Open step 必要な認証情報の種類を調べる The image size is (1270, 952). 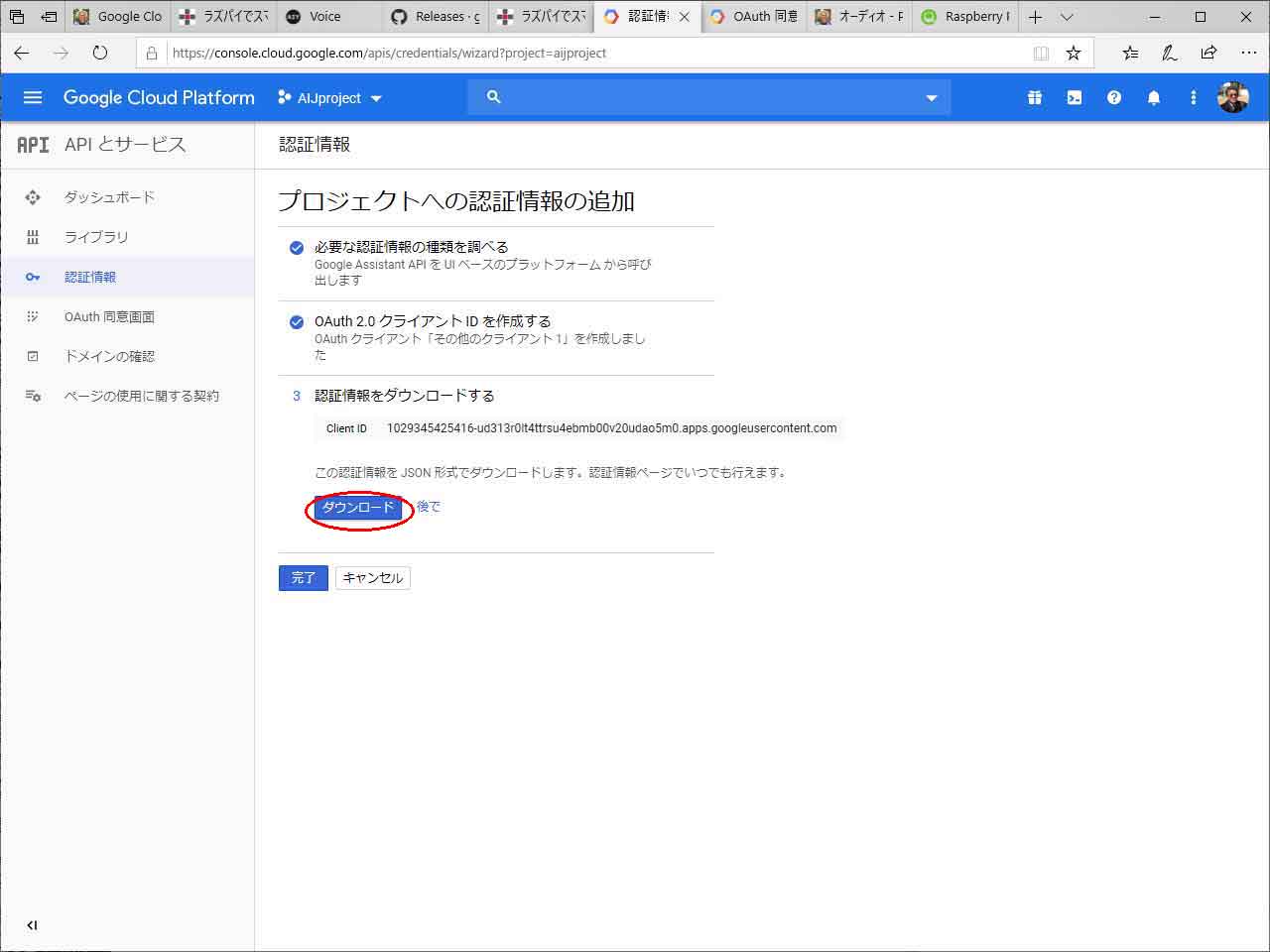pos(411,247)
